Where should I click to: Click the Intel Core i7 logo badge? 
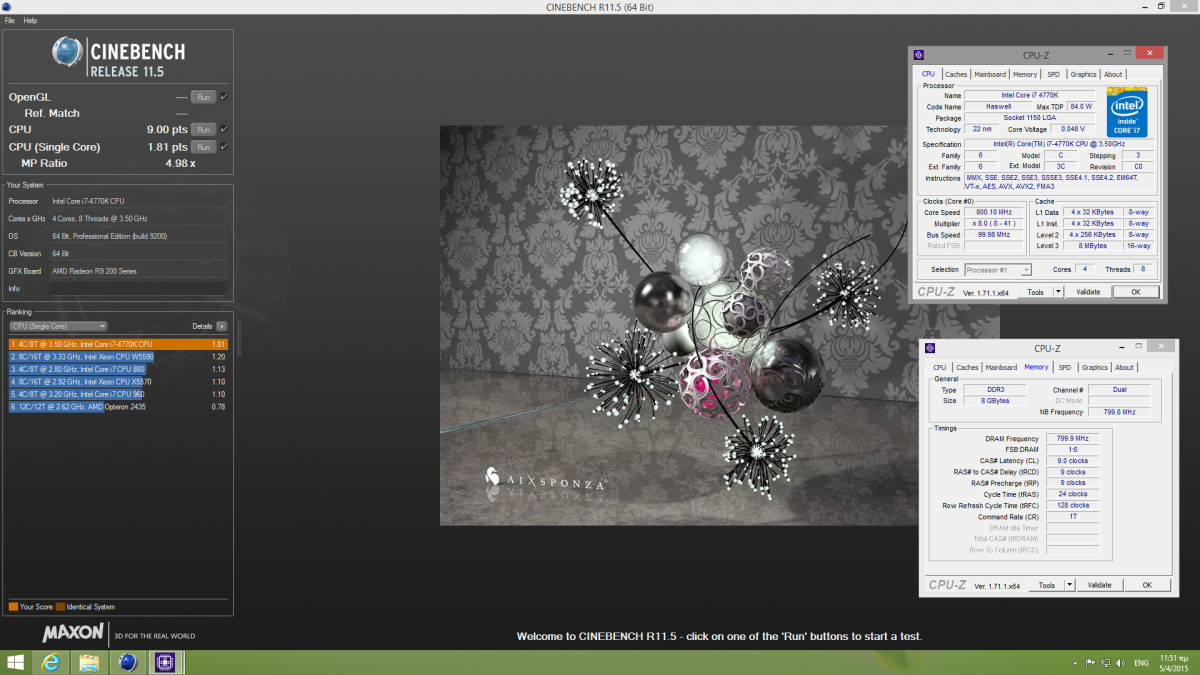1127,113
